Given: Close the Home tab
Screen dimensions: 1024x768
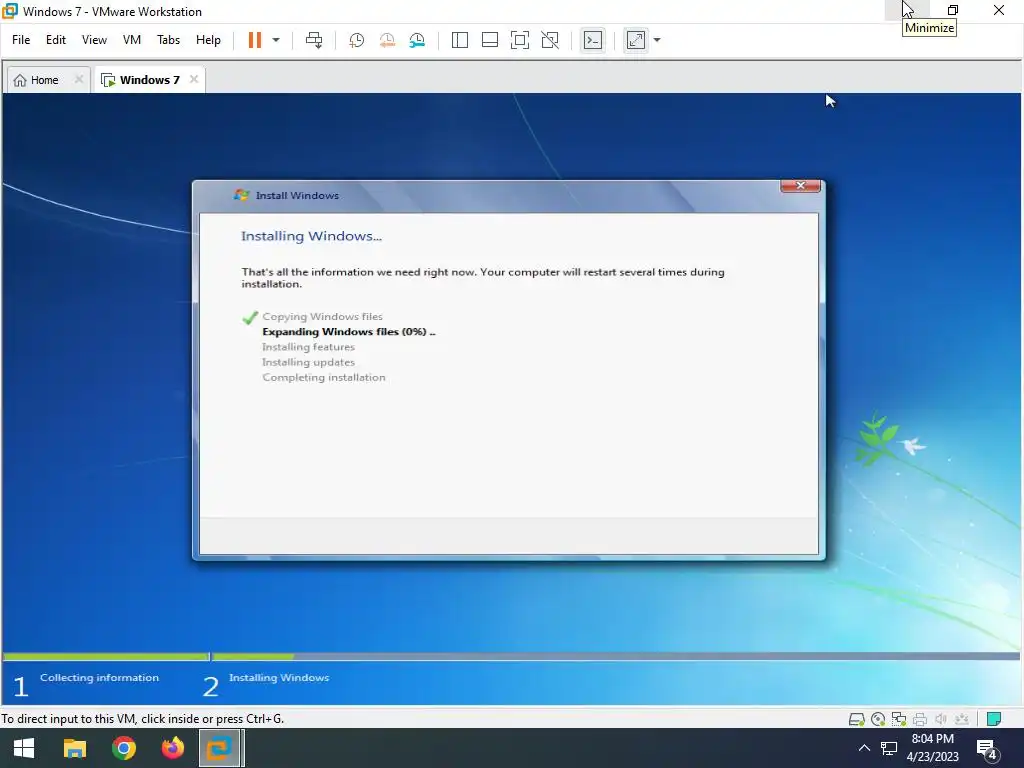Looking at the screenshot, I should click(78, 79).
